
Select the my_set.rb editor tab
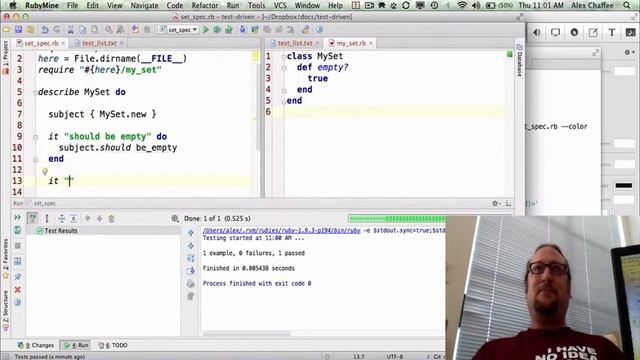[x=351, y=43]
